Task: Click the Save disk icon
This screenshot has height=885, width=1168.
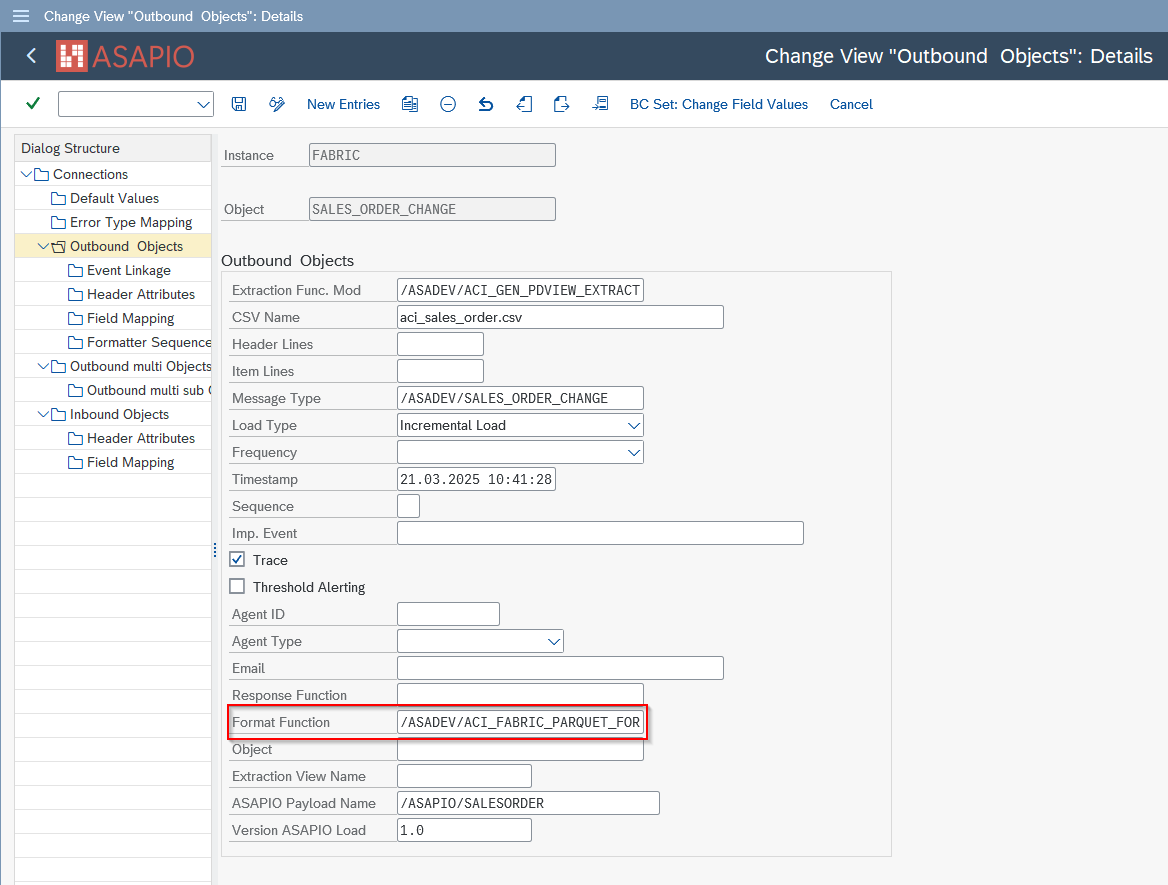Action: pyautogui.click(x=239, y=104)
